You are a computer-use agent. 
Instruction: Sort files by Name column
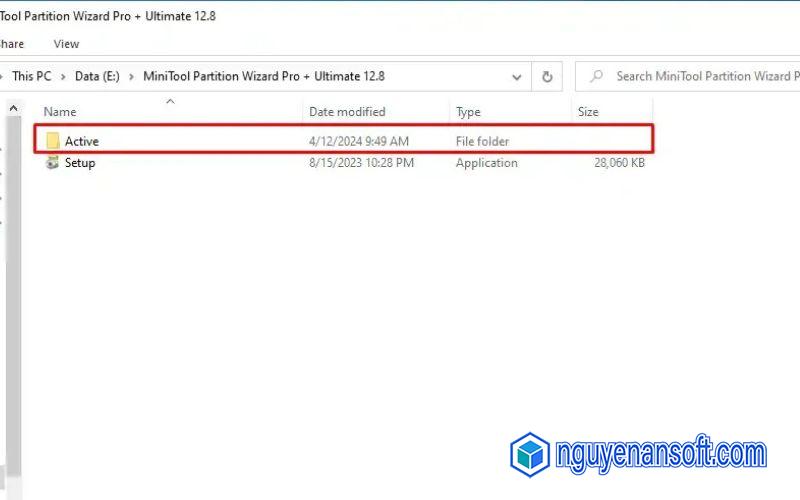[60, 112]
